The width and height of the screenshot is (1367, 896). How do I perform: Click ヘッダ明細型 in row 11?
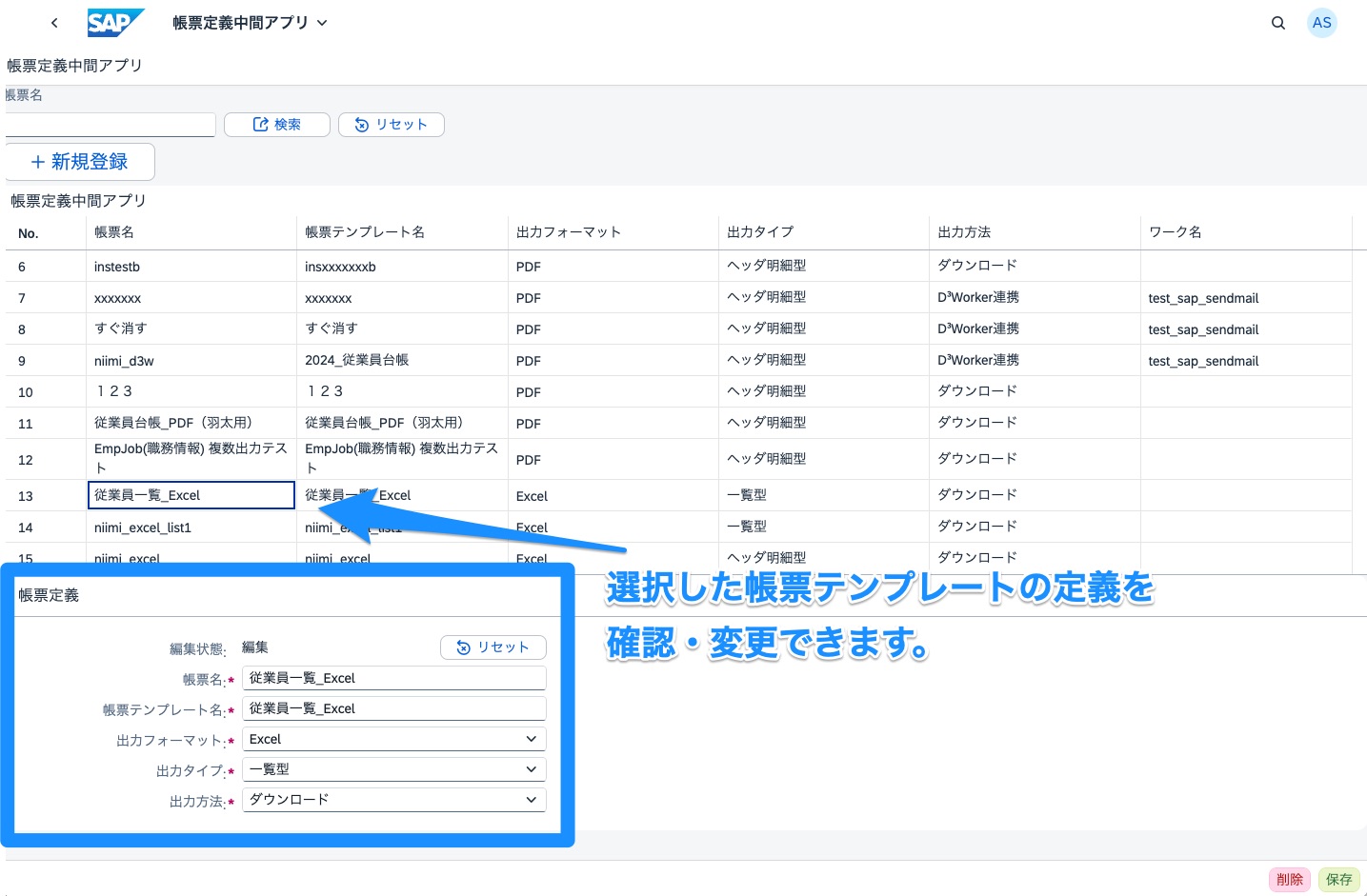tap(767, 423)
